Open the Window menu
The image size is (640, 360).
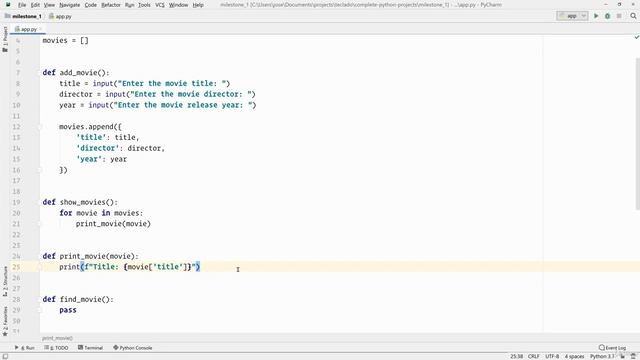pos(178,5)
